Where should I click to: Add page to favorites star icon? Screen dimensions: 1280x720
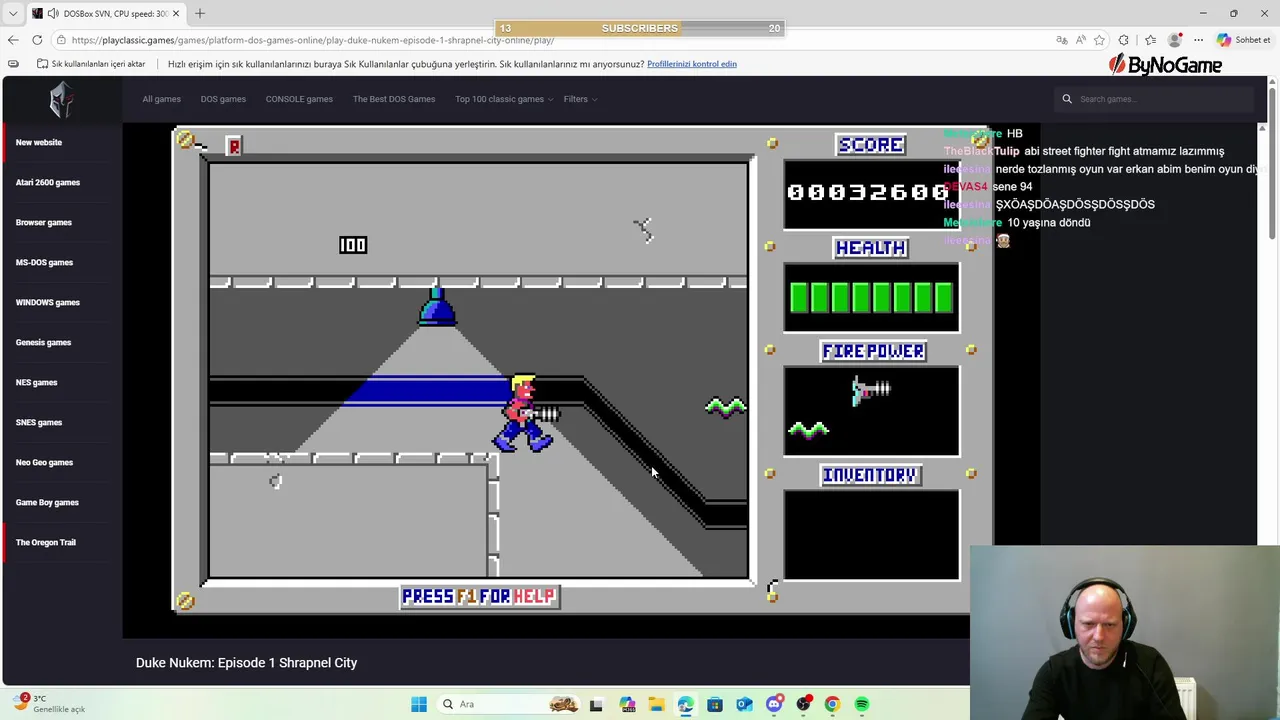pyautogui.click(x=1100, y=40)
